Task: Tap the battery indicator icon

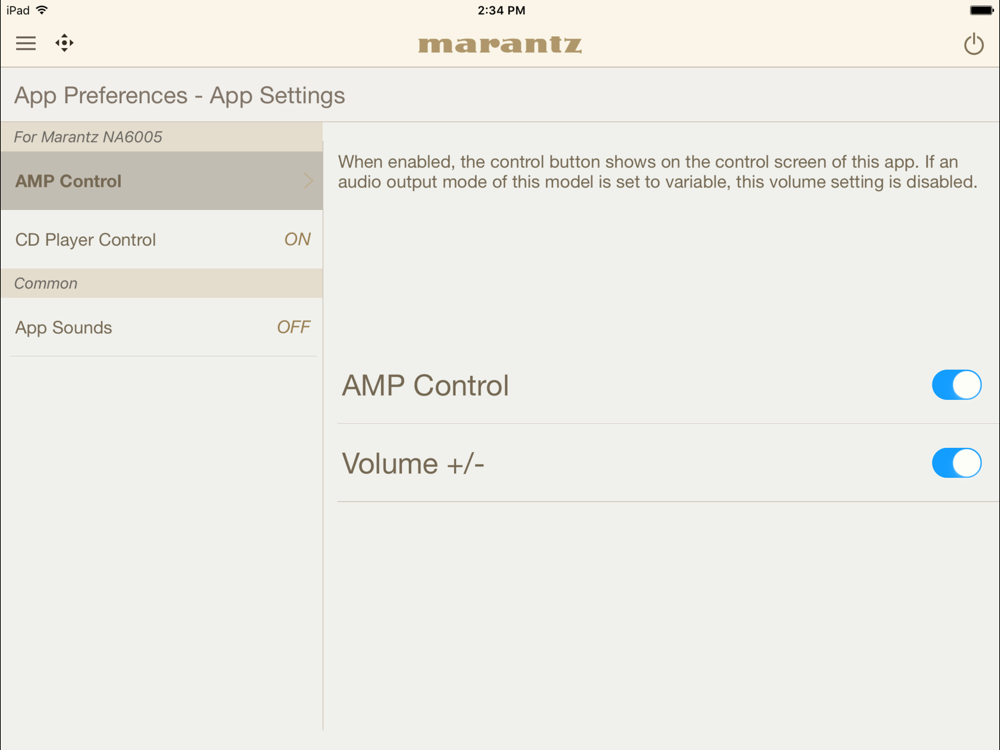Action: tap(982, 10)
